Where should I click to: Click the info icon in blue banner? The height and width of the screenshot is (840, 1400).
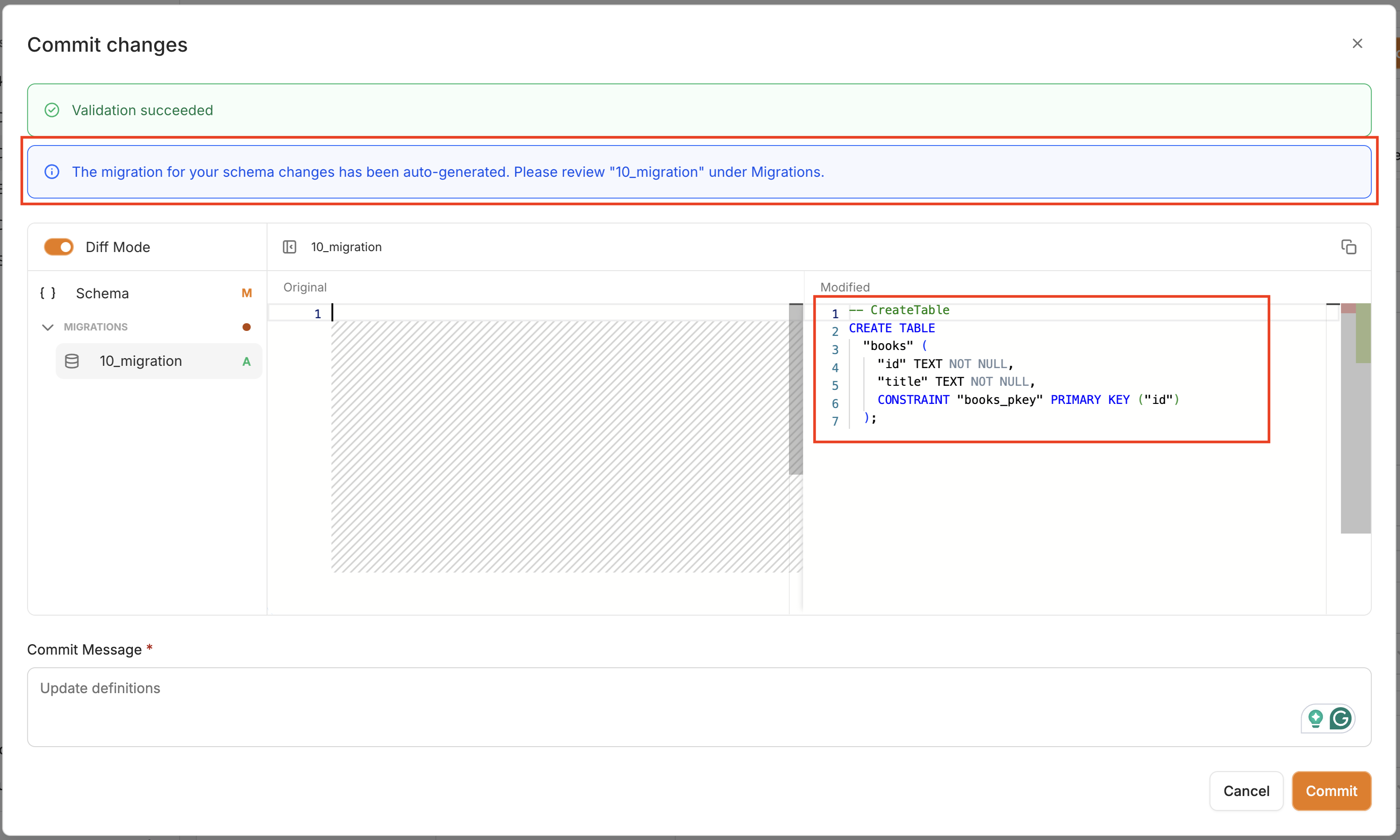52,171
